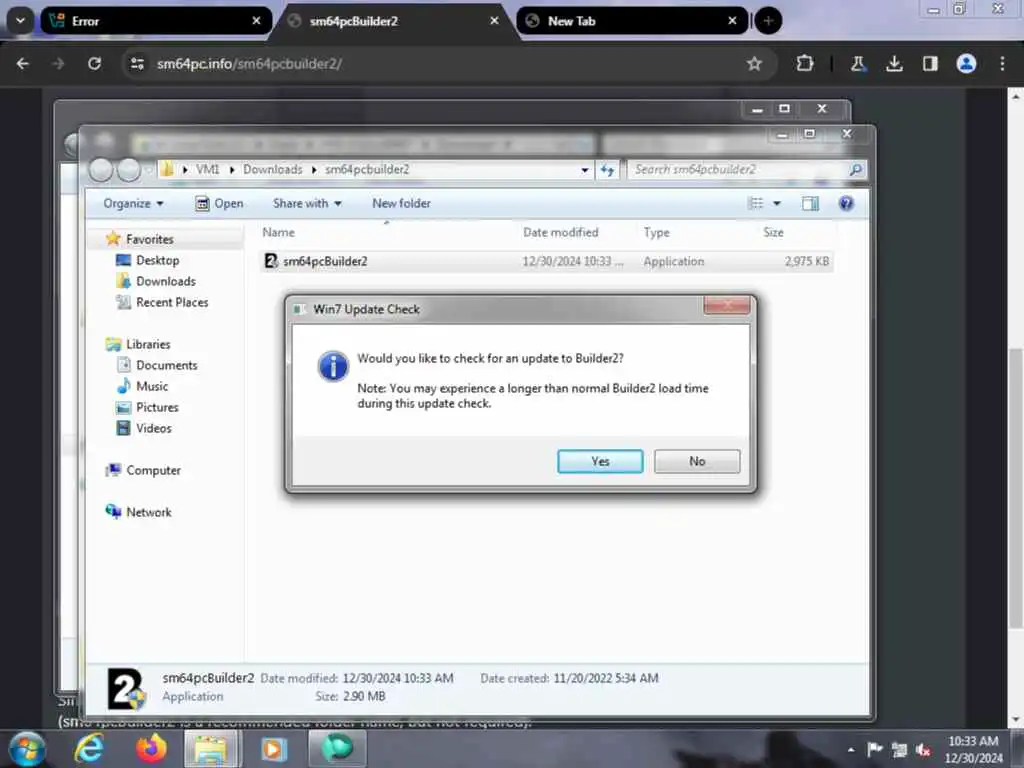Navigate to VM1 in breadcrumb
This screenshot has height=768, width=1024.
click(208, 170)
